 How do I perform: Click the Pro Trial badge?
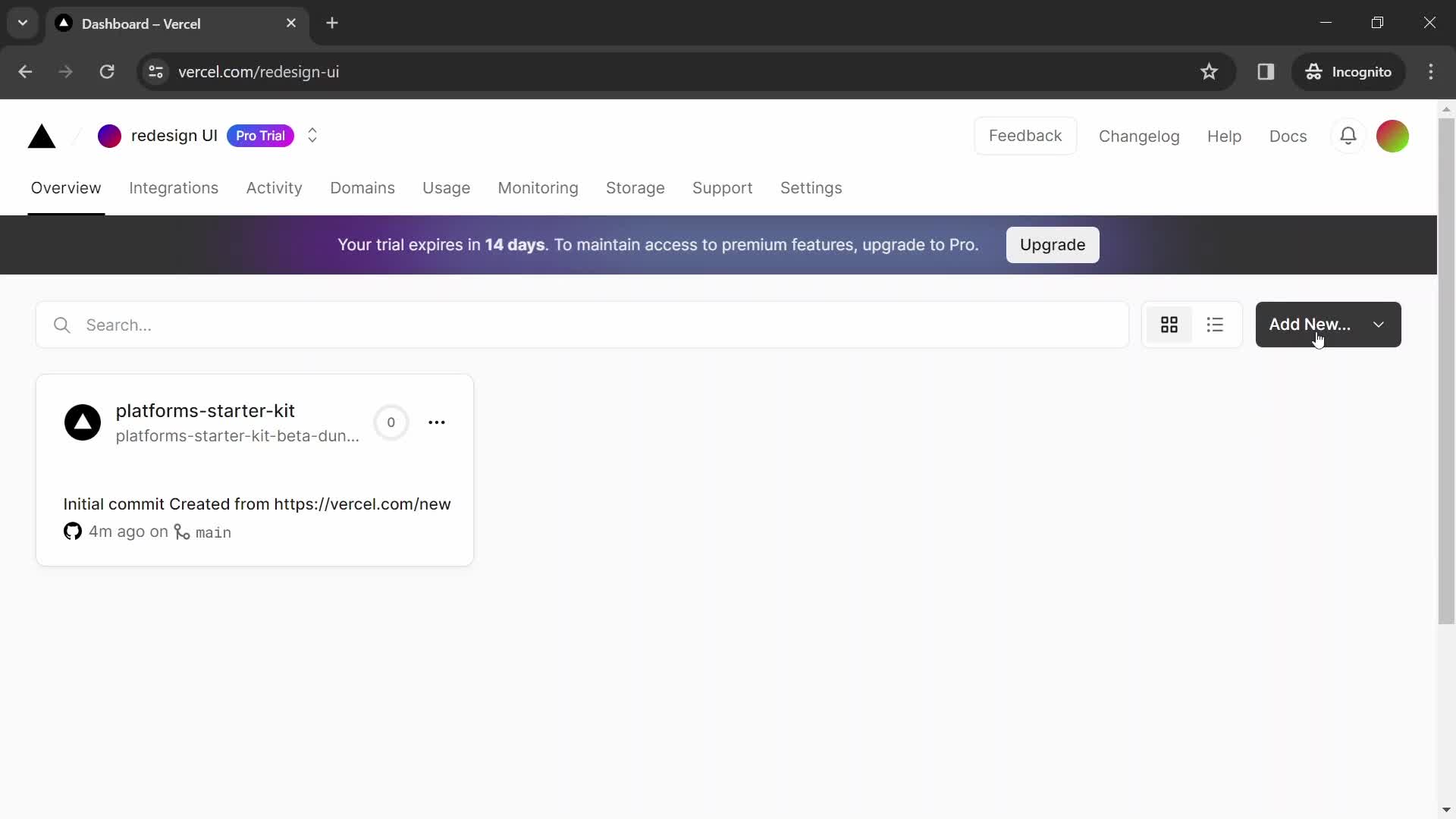tap(260, 136)
